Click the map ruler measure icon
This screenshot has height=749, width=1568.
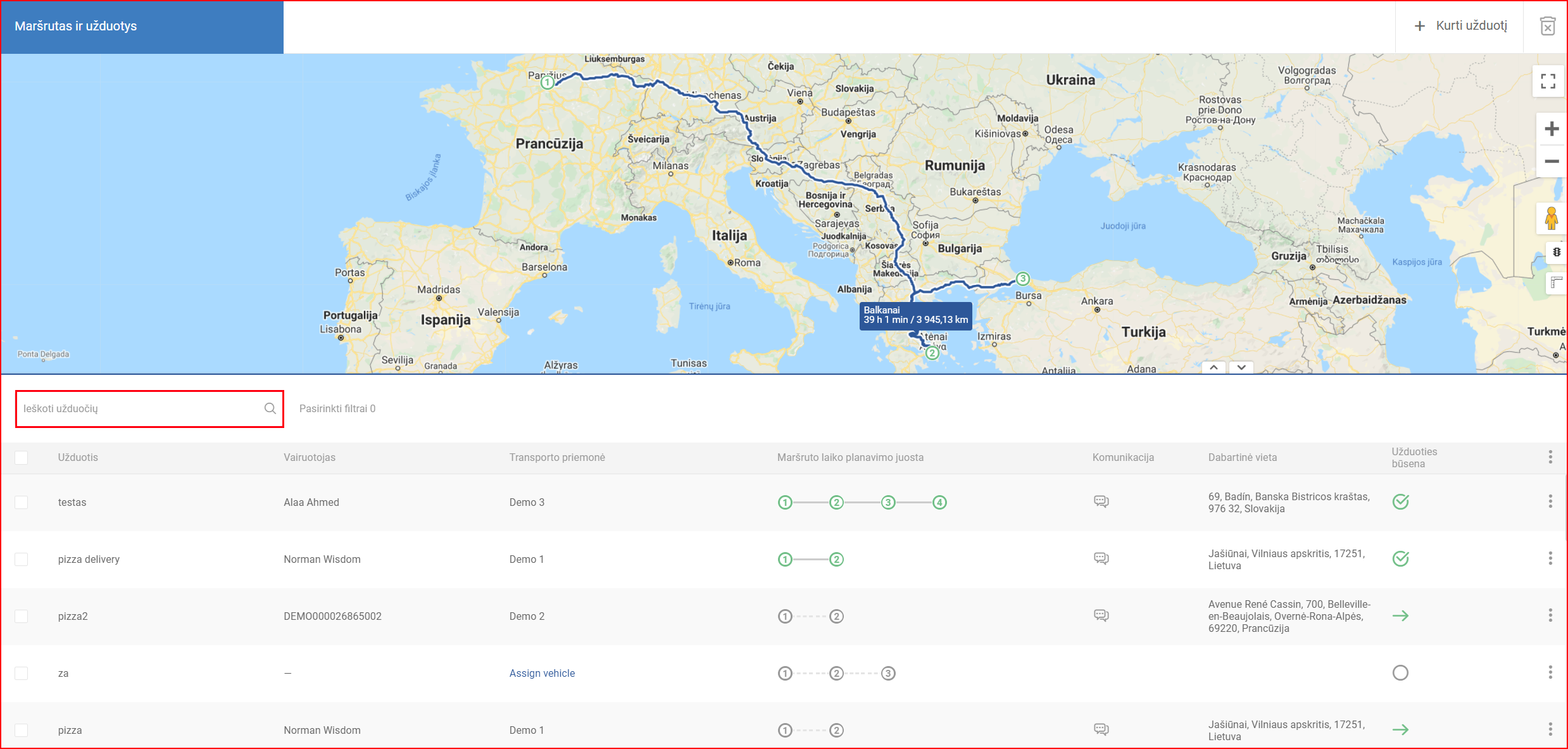point(1556,282)
